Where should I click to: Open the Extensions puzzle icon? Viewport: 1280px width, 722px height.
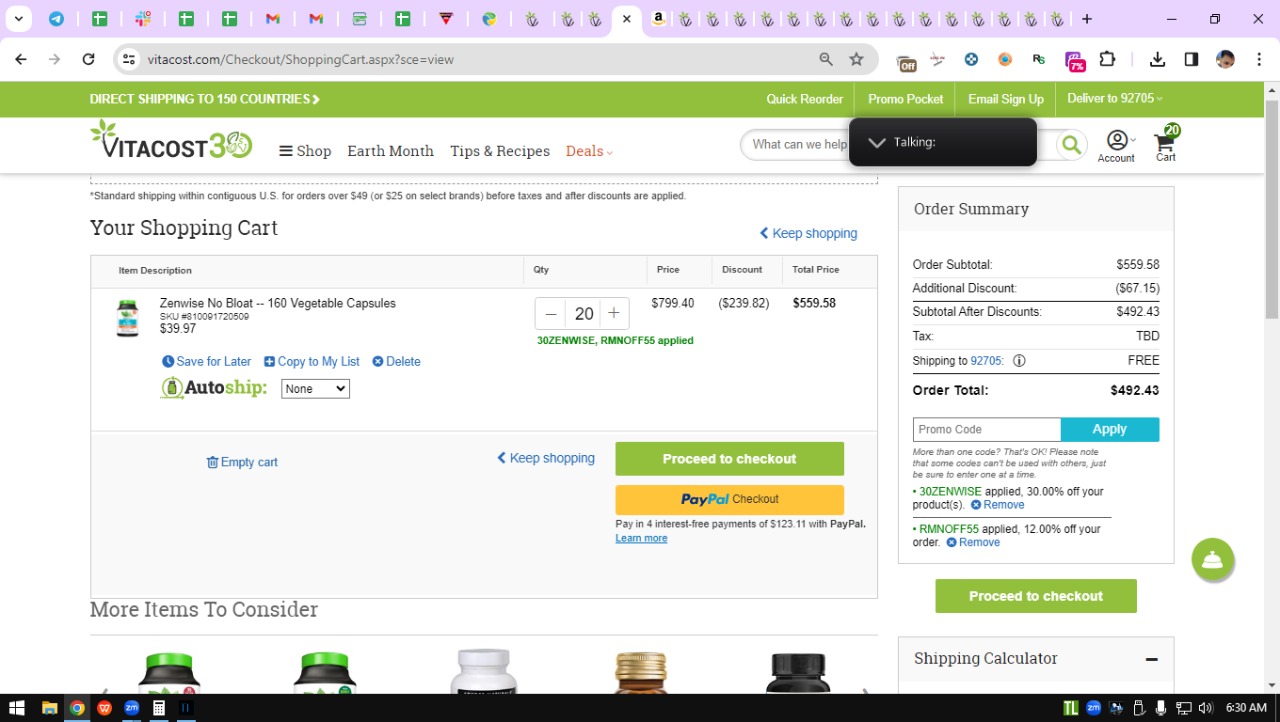click(1107, 59)
